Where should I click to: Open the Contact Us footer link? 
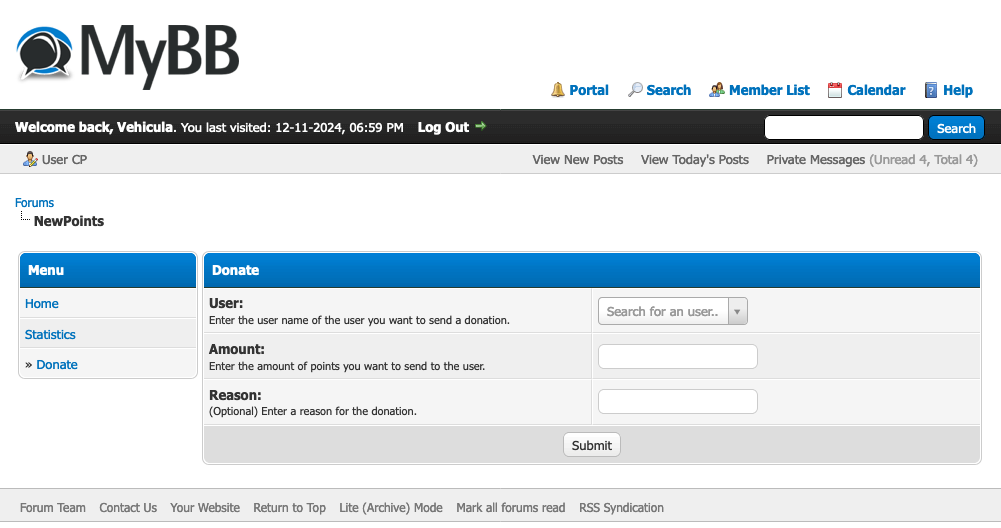[128, 508]
